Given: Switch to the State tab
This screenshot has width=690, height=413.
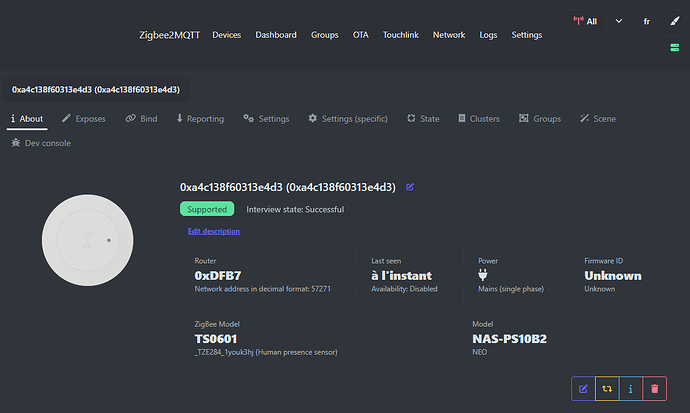Looking at the screenshot, I should point(423,119).
